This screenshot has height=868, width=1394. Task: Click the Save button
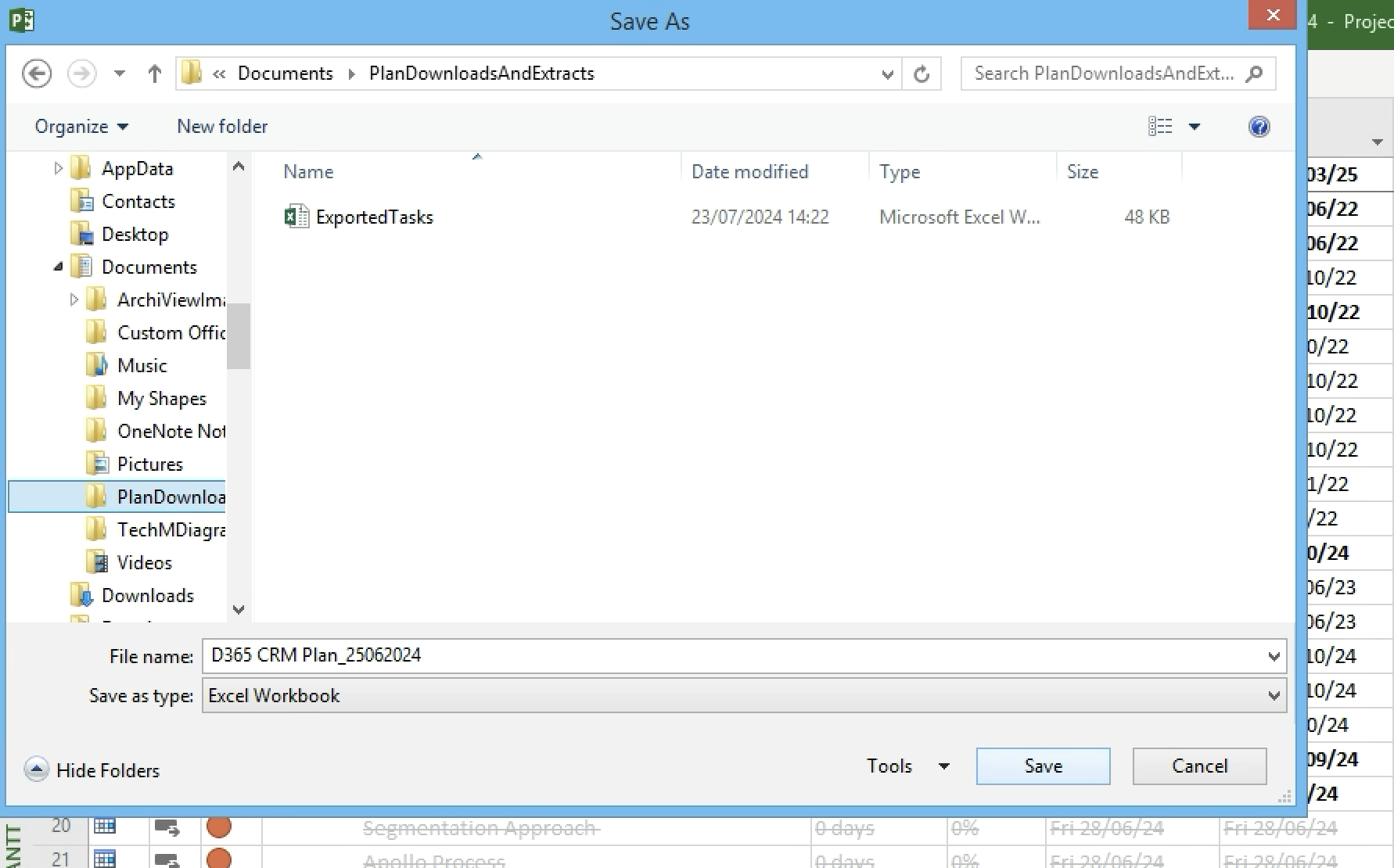pos(1043,766)
